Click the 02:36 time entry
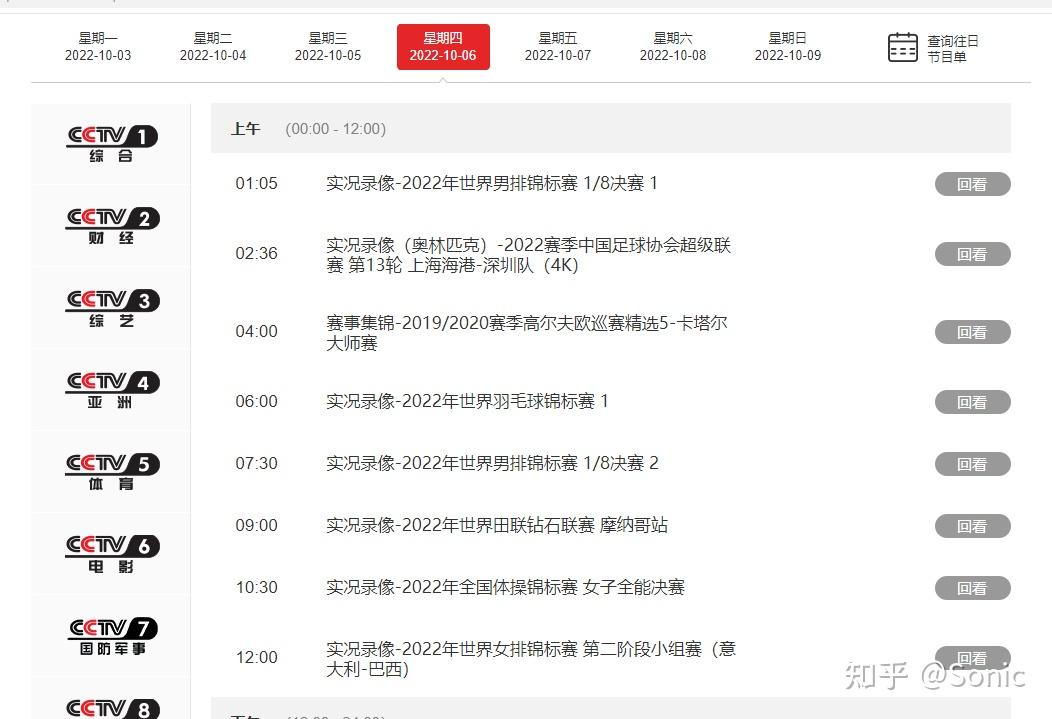Viewport: 1052px width, 719px height. click(256, 254)
